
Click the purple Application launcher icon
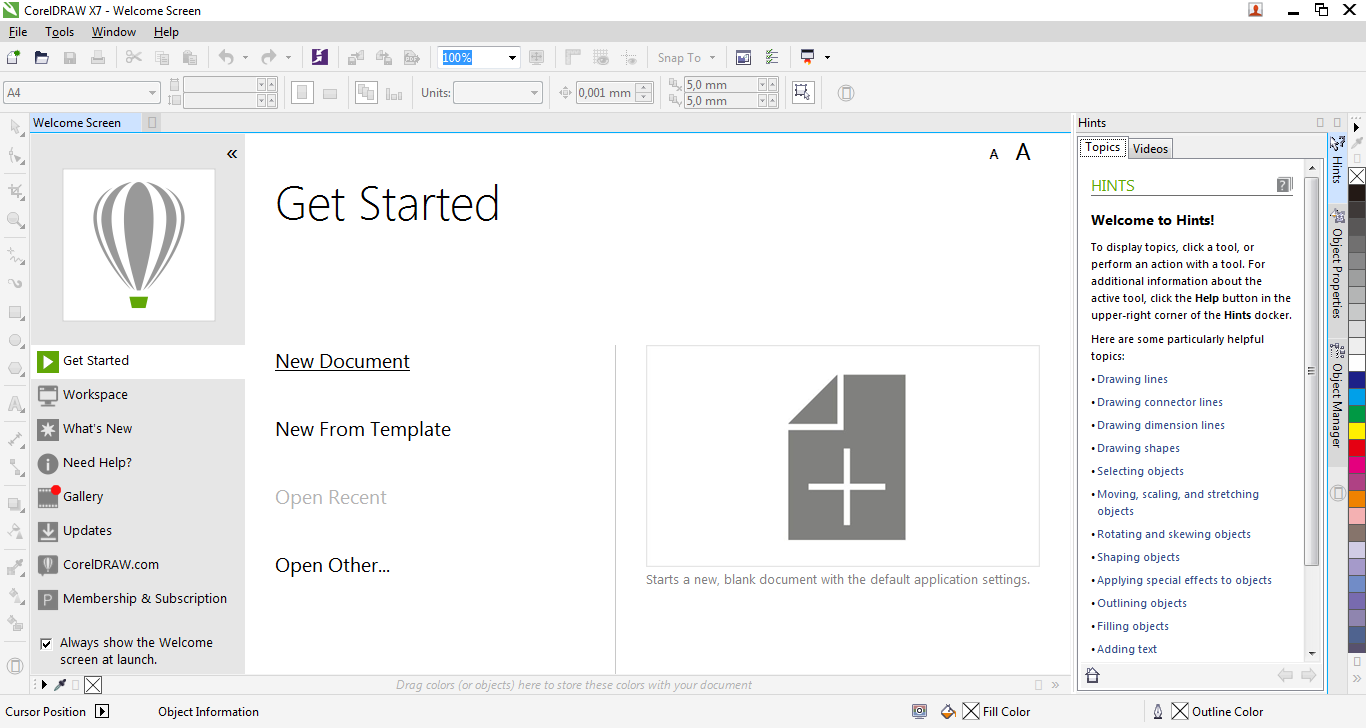[320, 57]
